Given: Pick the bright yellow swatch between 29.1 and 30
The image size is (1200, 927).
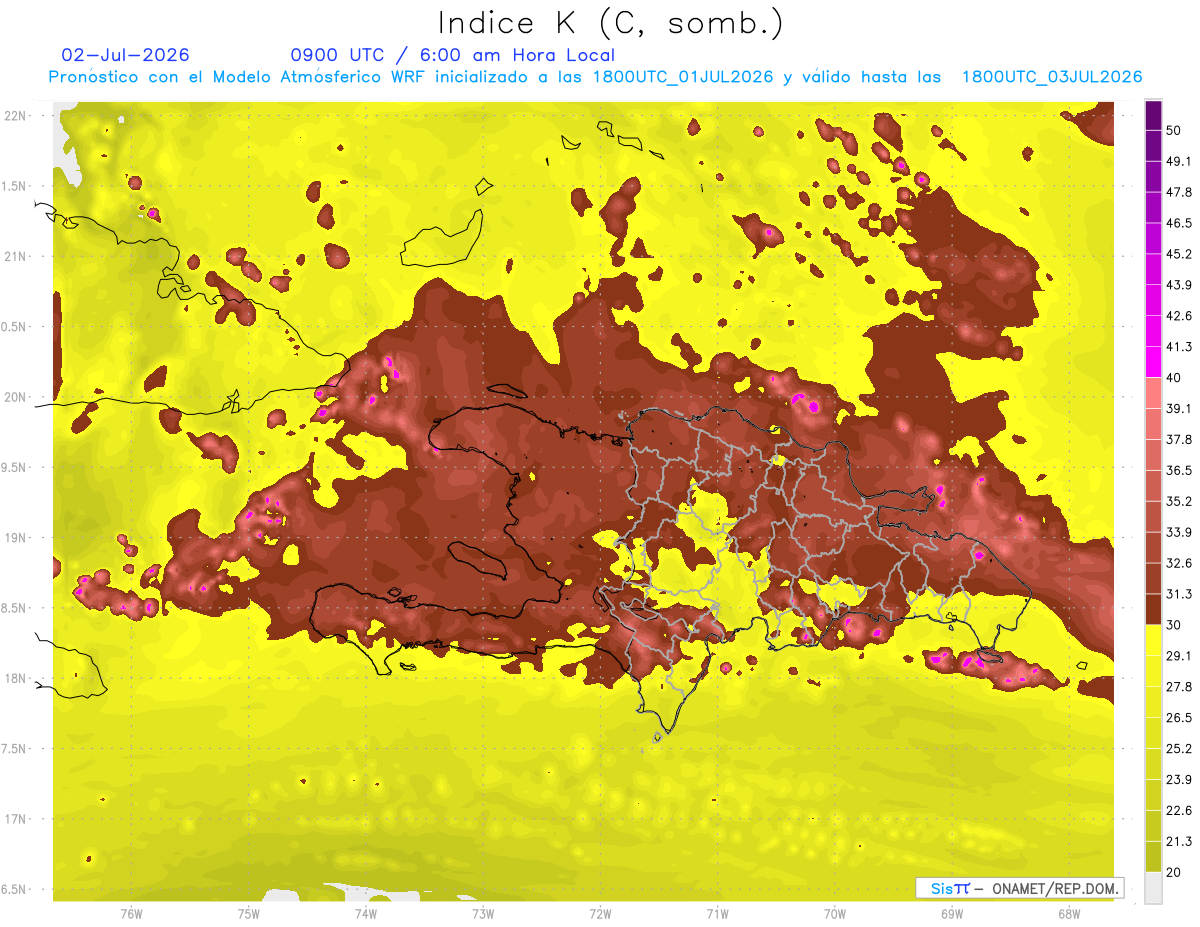Looking at the screenshot, I should (x=1153, y=640).
